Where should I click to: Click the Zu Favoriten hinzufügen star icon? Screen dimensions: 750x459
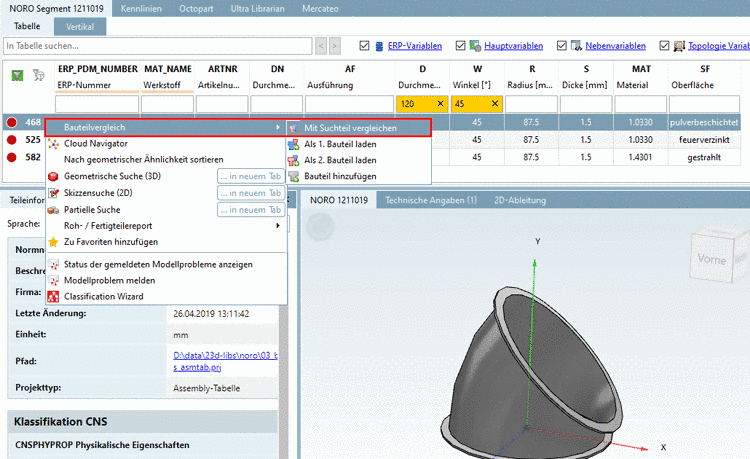(54, 242)
